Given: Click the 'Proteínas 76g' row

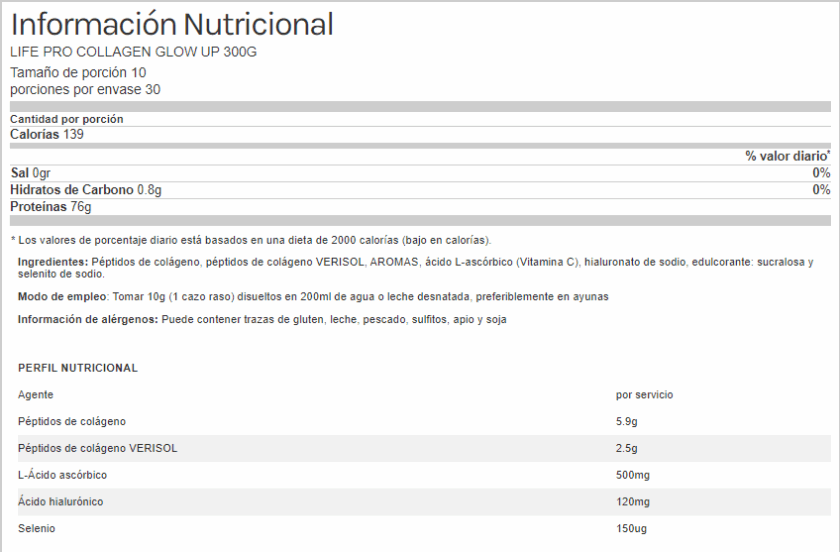Looking at the screenshot, I should pyautogui.click(x=50, y=207).
